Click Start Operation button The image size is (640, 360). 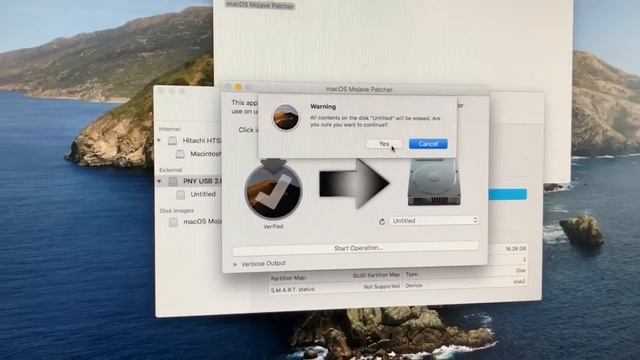coord(356,248)
